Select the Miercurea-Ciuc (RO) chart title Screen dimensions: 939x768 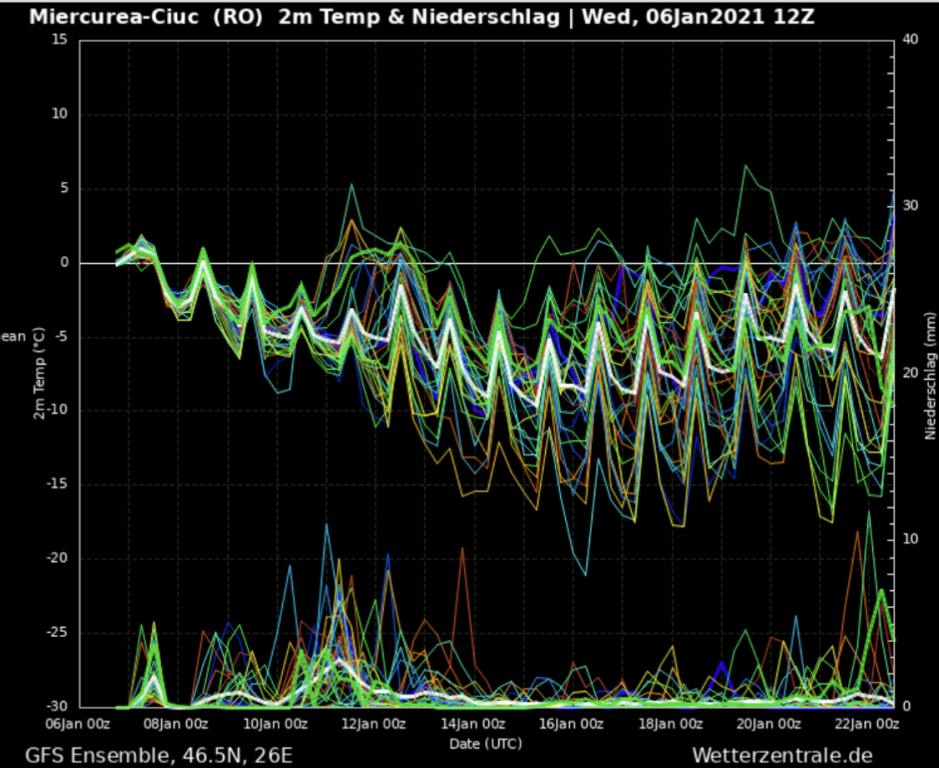point(146,17)
